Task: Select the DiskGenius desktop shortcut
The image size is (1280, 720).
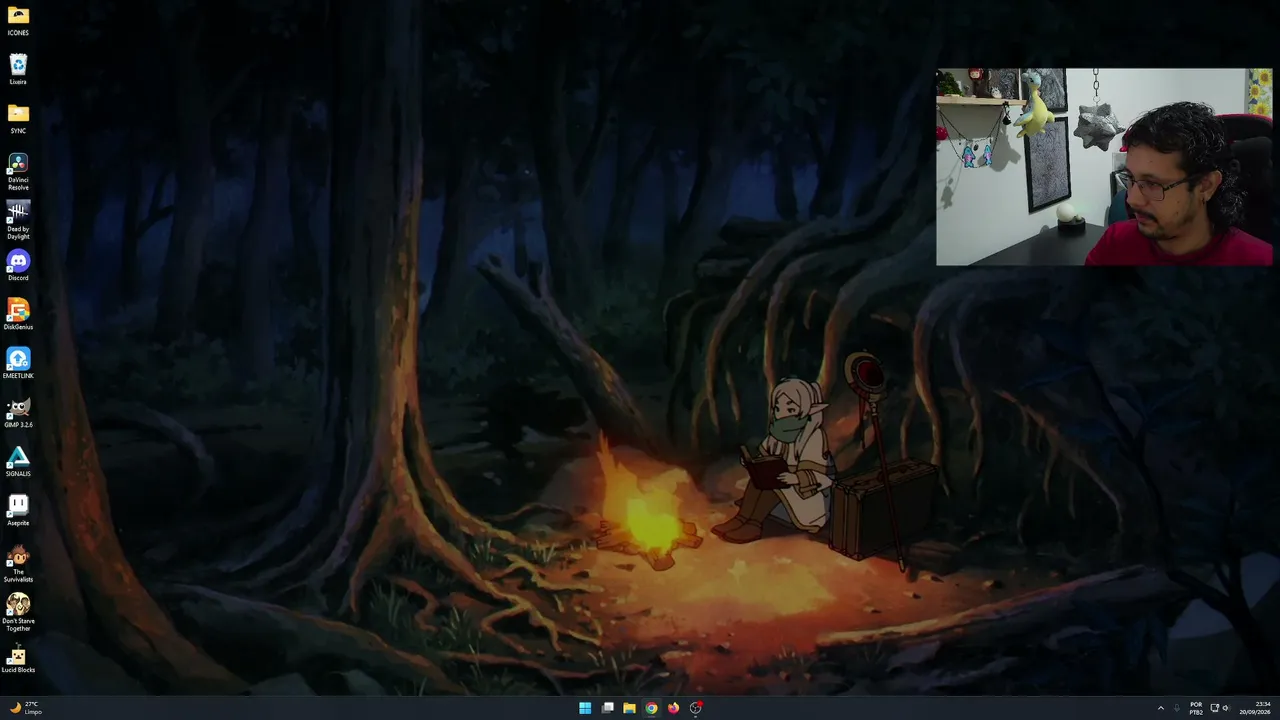Action: [x=18, y=315]
